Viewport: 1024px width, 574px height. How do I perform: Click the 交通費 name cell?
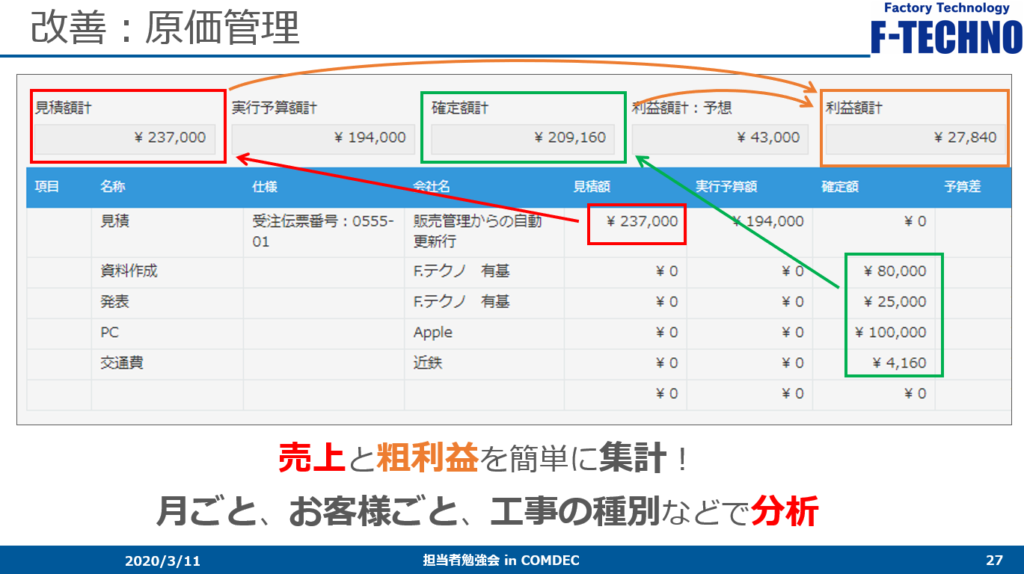(167, 364)
